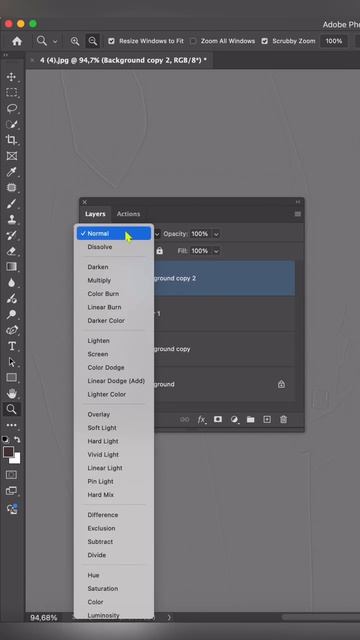
Task: Select the Gradient tool
Action: (x=11, y=267)
